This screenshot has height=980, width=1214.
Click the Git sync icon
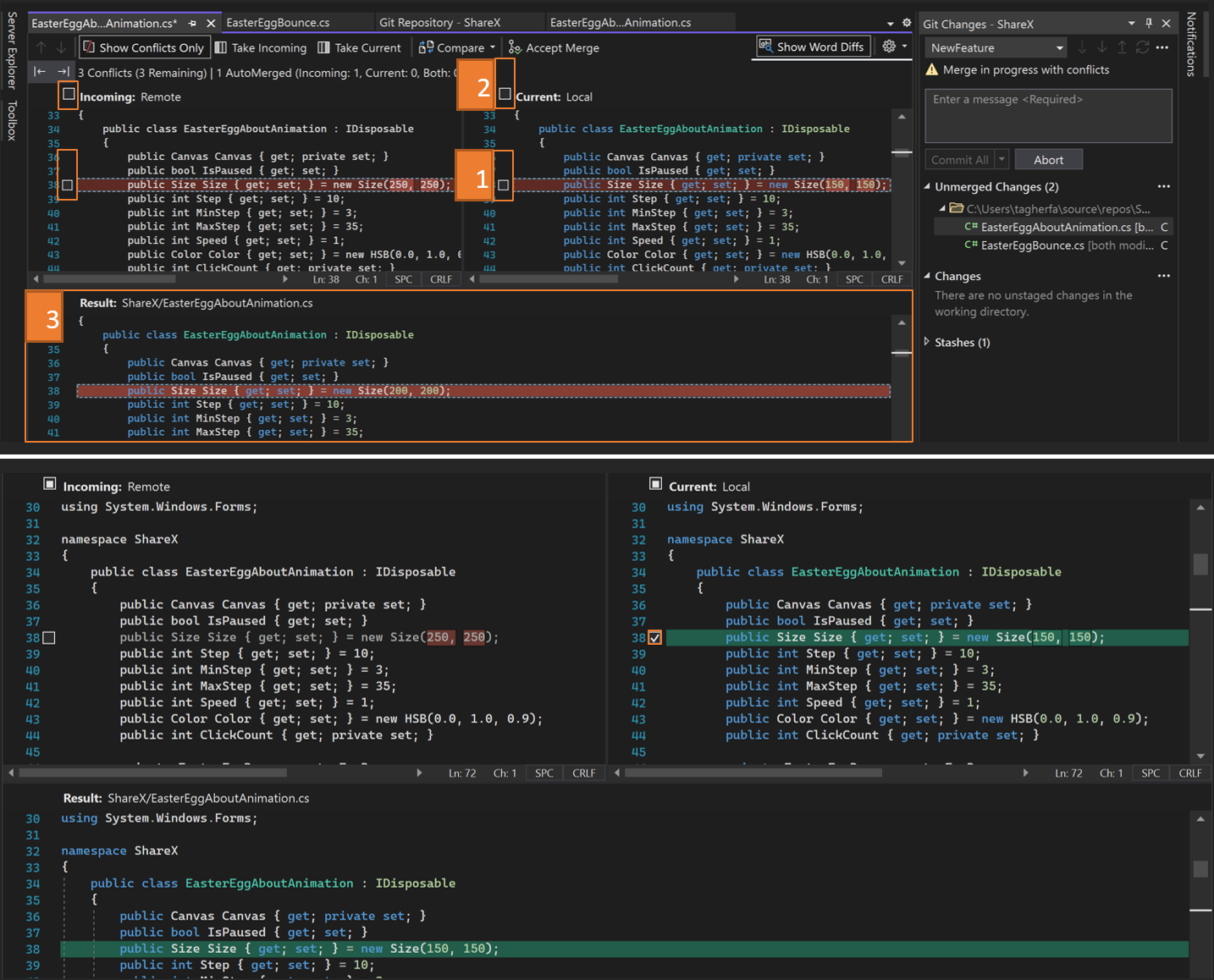pos(1142,47)
